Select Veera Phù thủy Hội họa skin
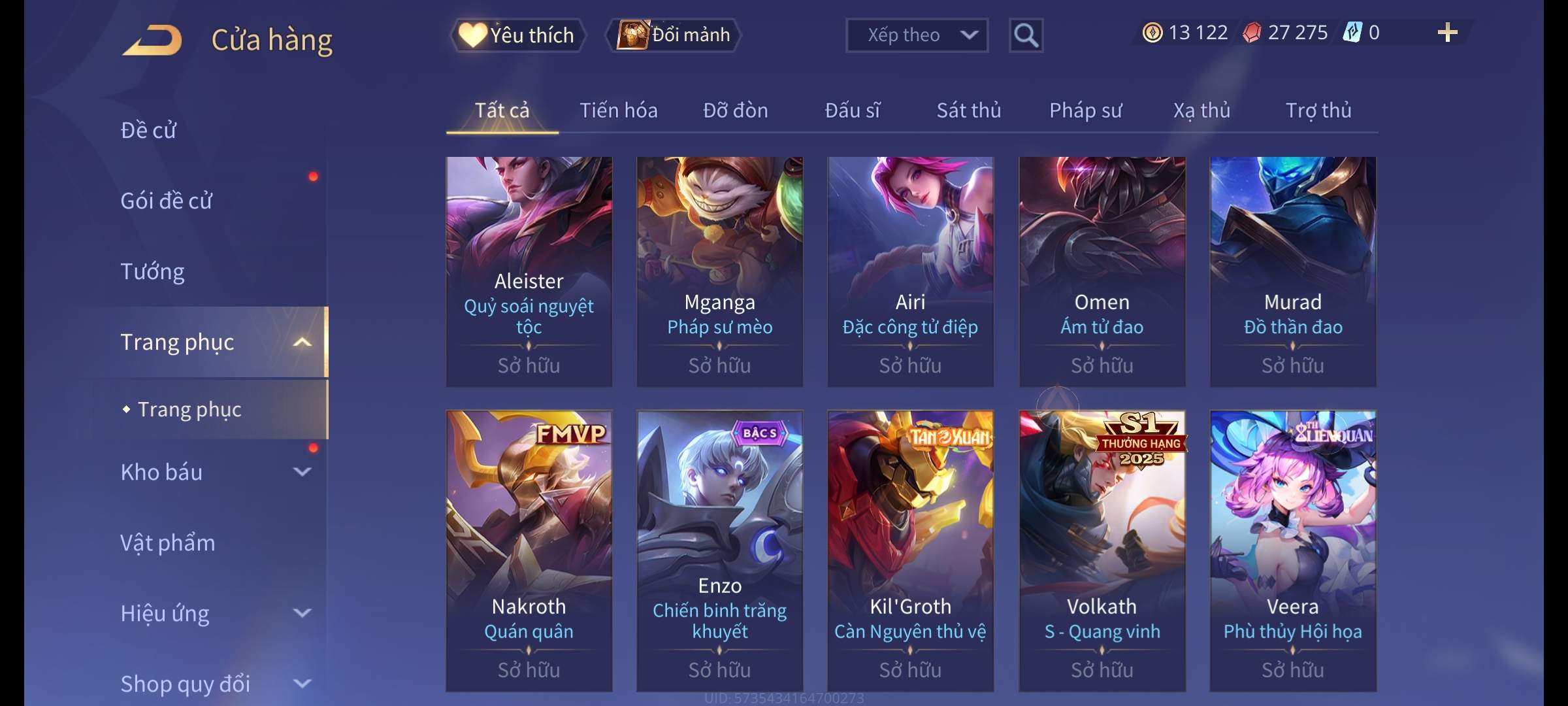1568x706 pixels. pos(1293,550)
